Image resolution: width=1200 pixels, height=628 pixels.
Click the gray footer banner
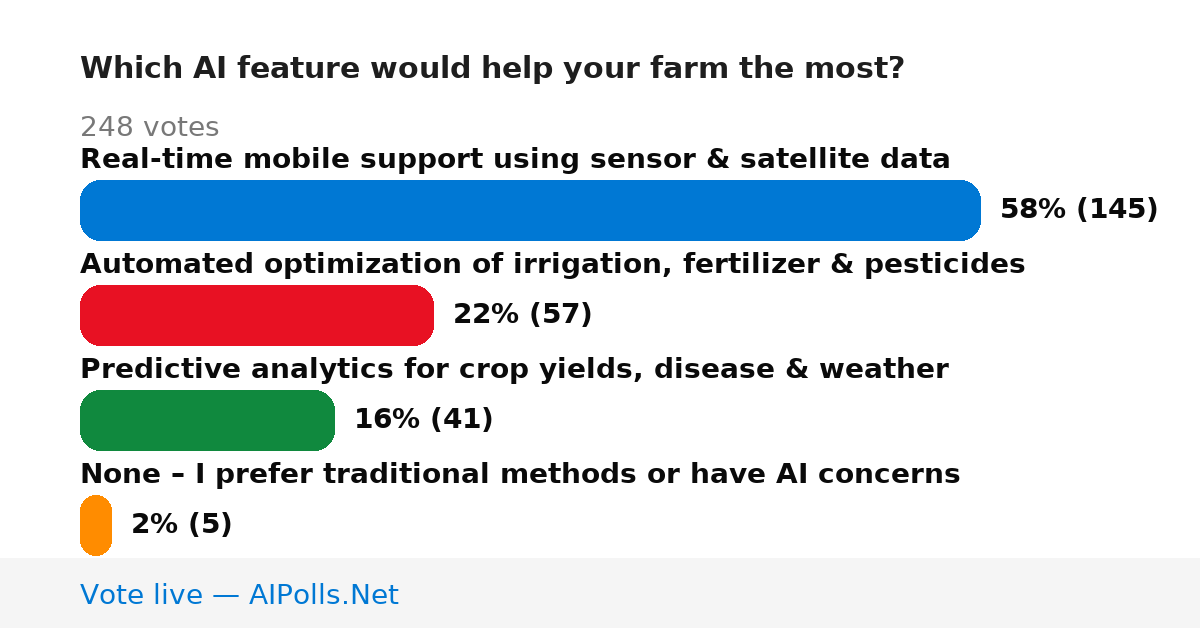(600, 593)
